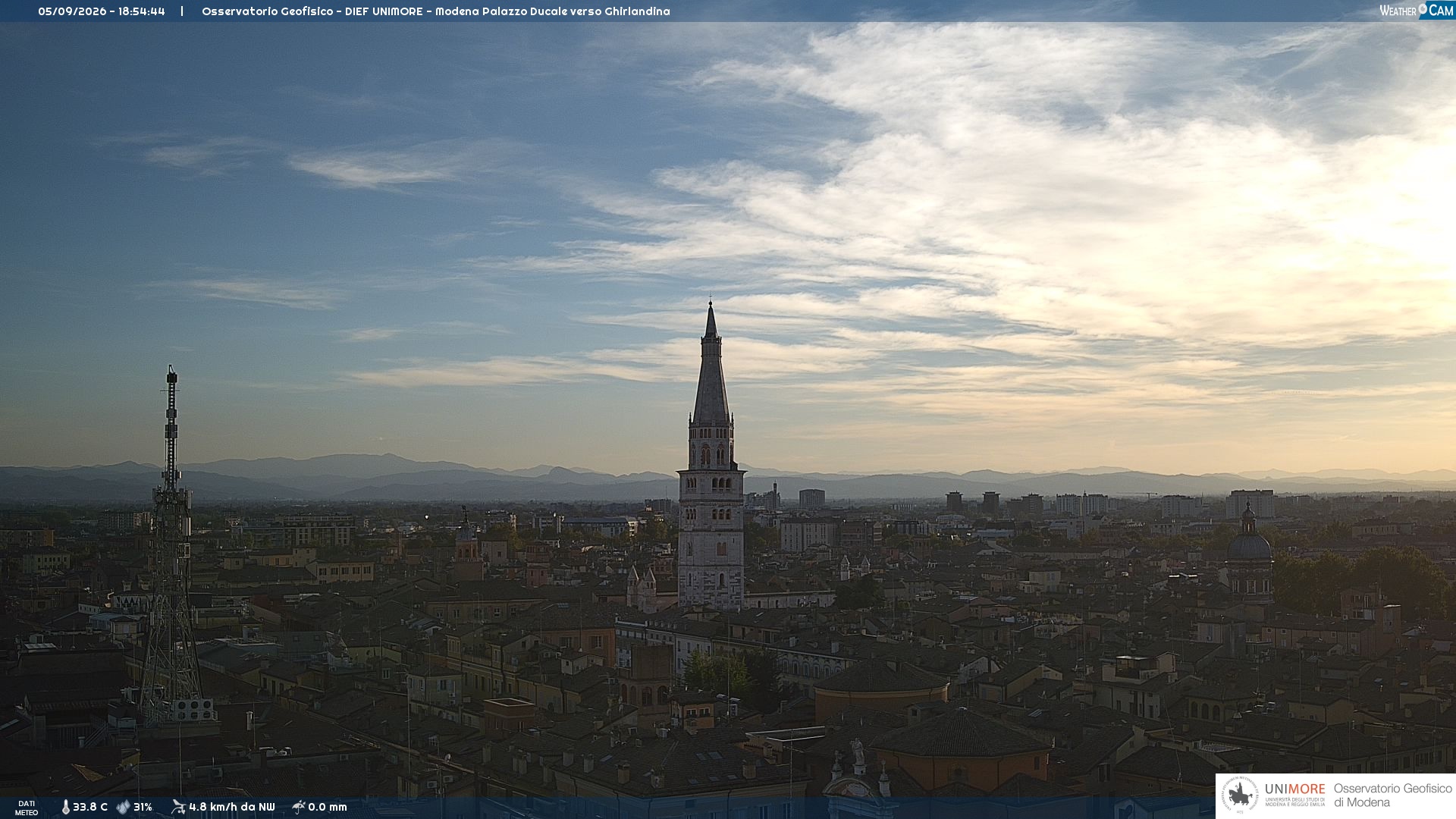Click the Osservatorio Geofisico di Modena text
This screenshot has height=819, width=1456.
[1392, 795]
